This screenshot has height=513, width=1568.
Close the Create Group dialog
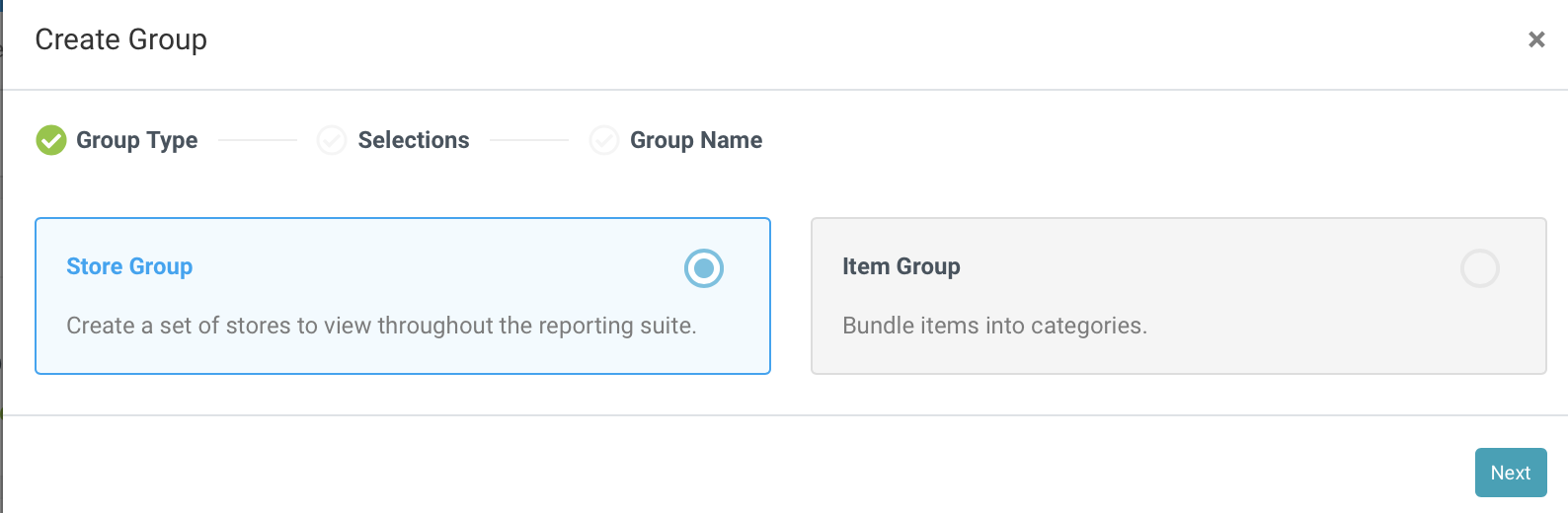point(1536,39)
